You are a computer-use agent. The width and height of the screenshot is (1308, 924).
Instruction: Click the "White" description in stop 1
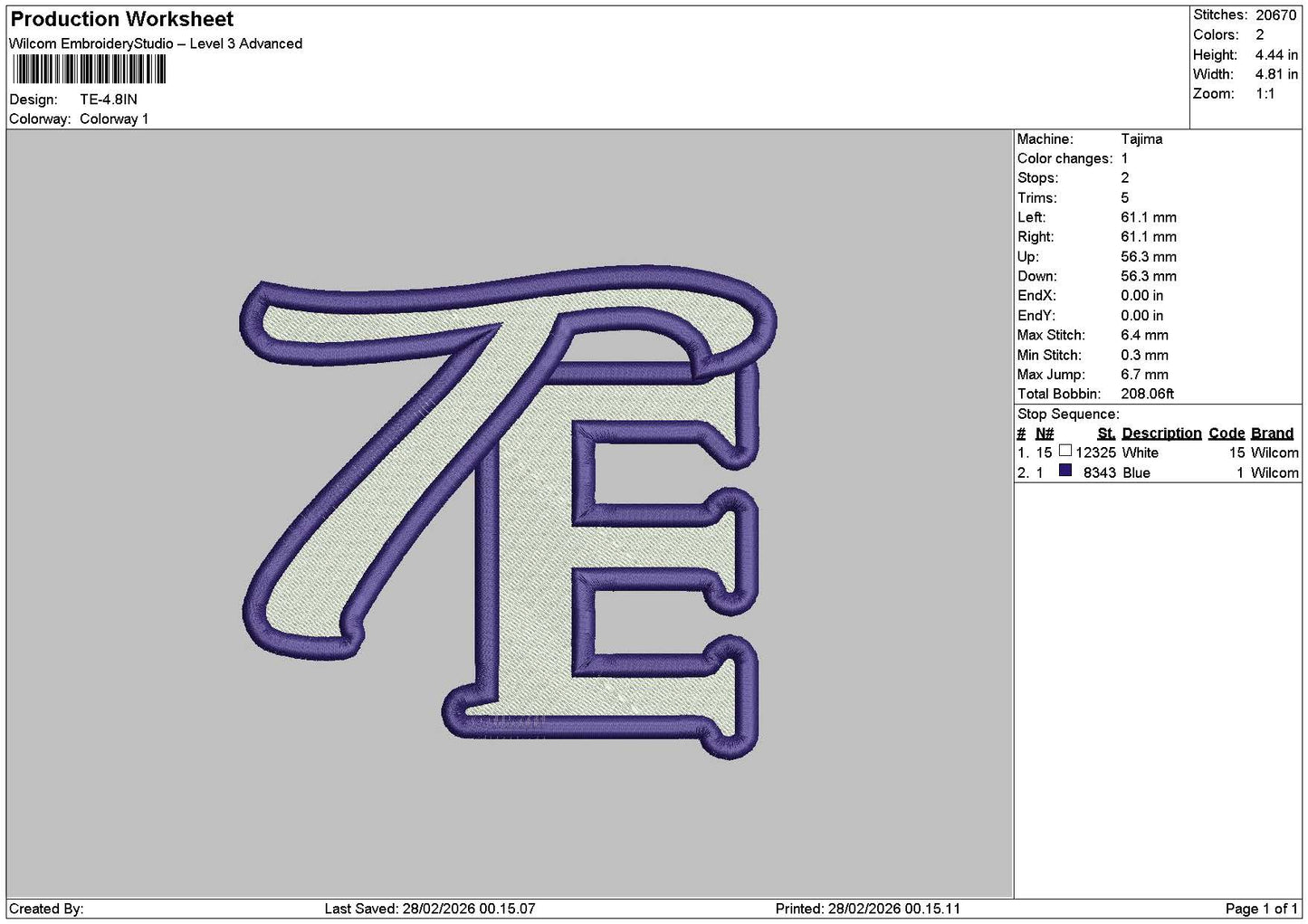(x=1140, y=453)
